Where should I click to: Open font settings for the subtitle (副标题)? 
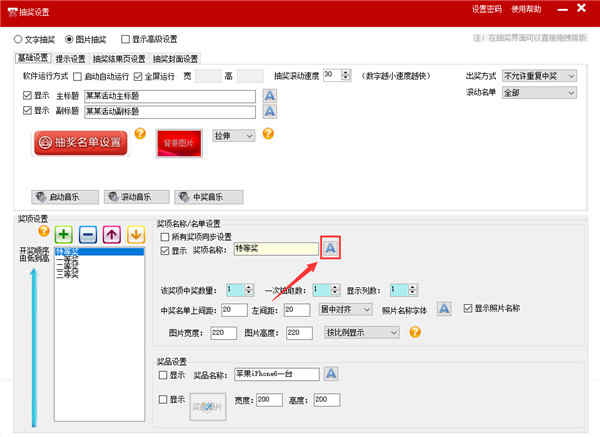pyautogui.click(x=270, y=111)
